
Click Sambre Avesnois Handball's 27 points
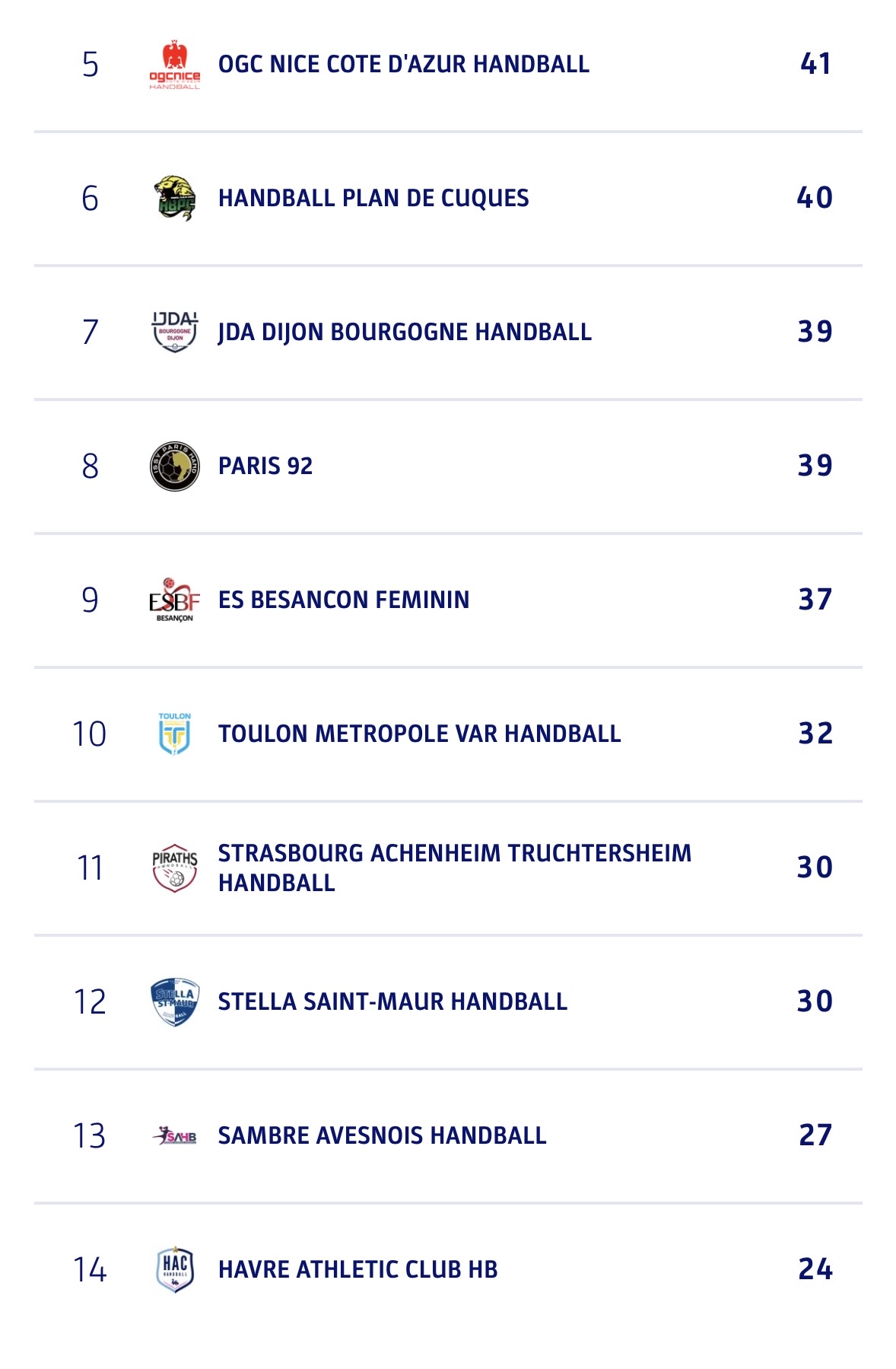(x=815, y=1135)
